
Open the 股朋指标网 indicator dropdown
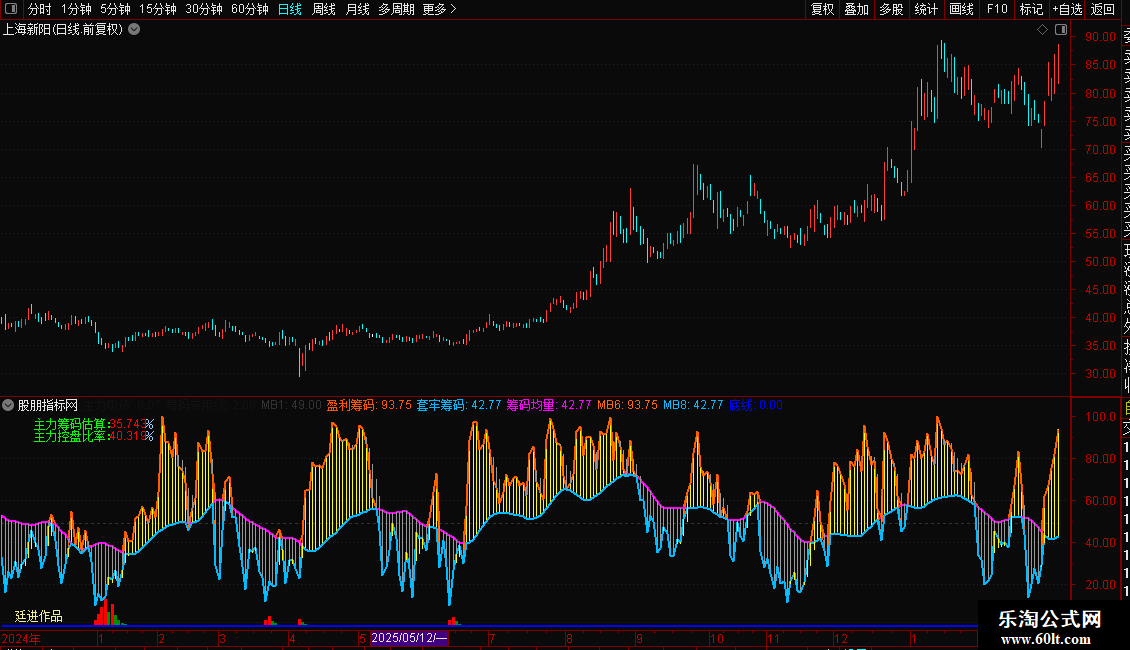(8, 405)
